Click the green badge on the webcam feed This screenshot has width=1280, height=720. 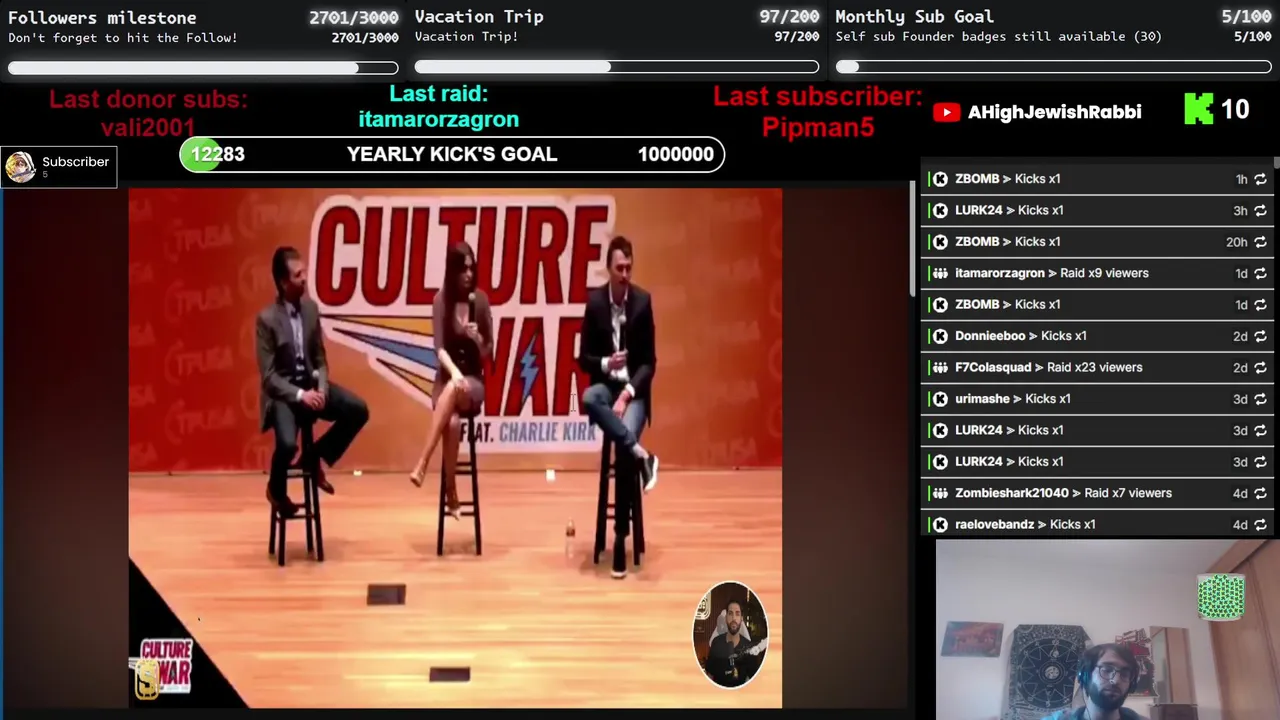pos(1221,597)
